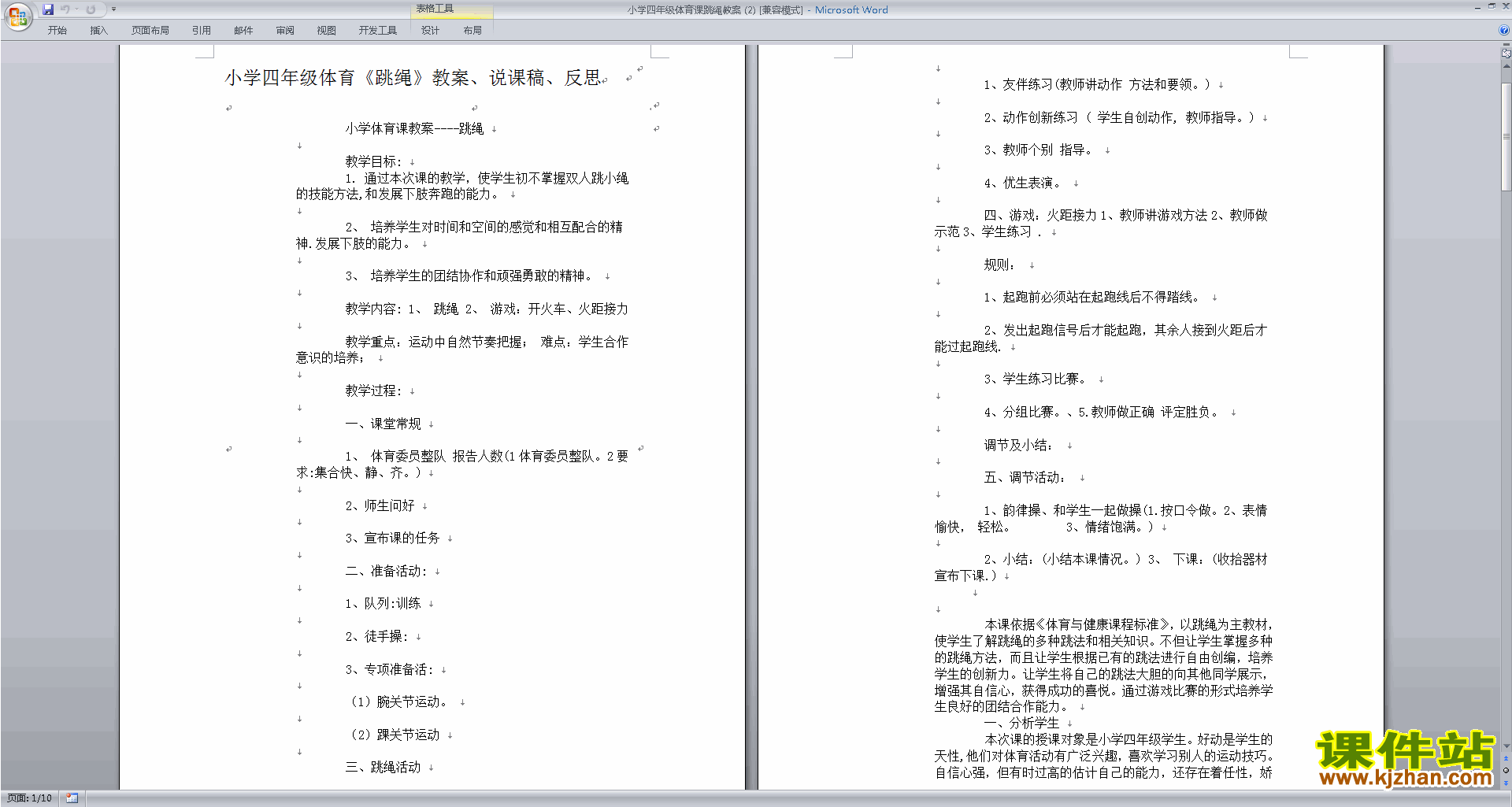Open the 邮件 ribbon tab
The image size is (1512, 807).
[243, 30]
